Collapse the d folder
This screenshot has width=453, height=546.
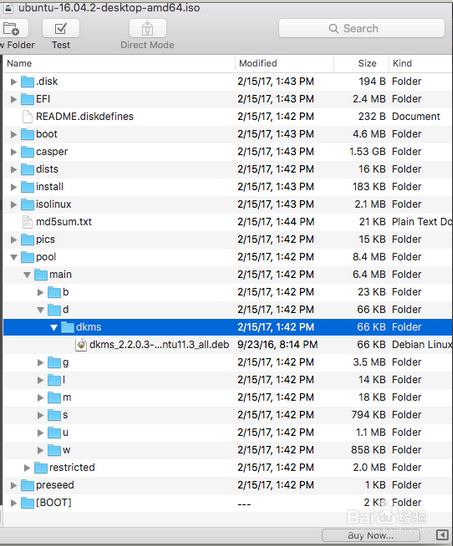[x=40, y=310]
